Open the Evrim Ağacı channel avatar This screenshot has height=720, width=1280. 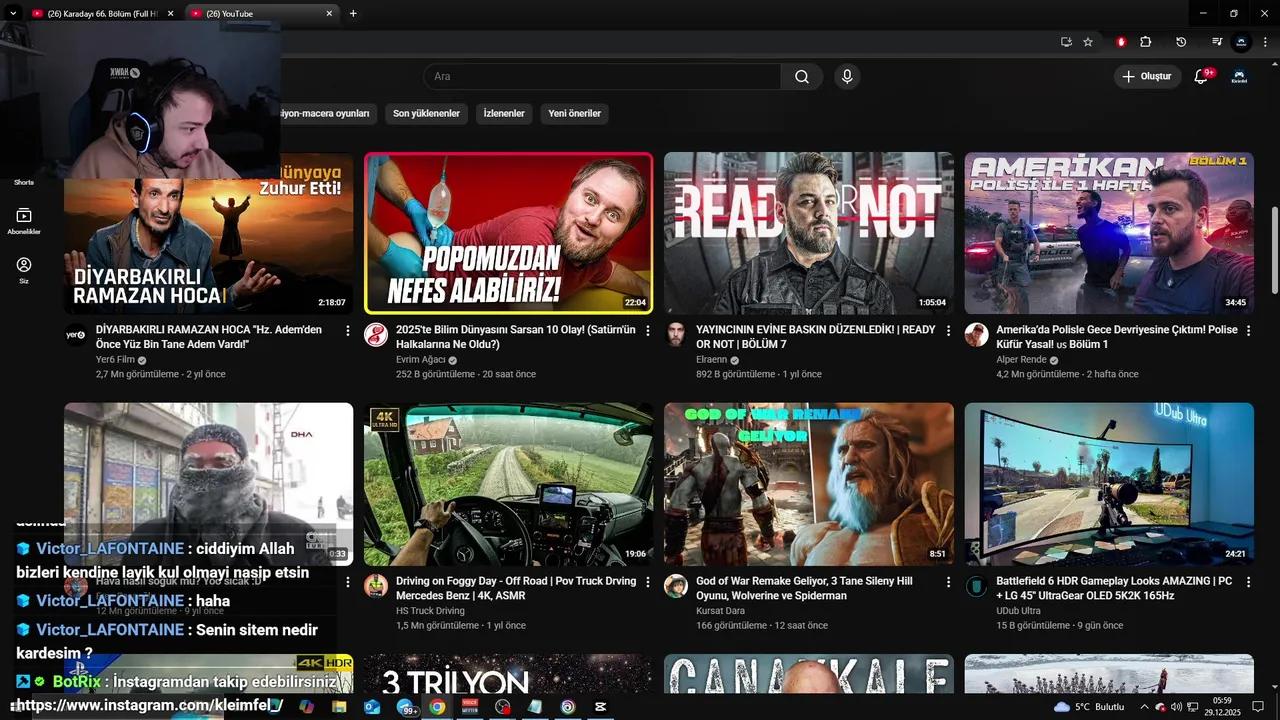tap(376, 335)
